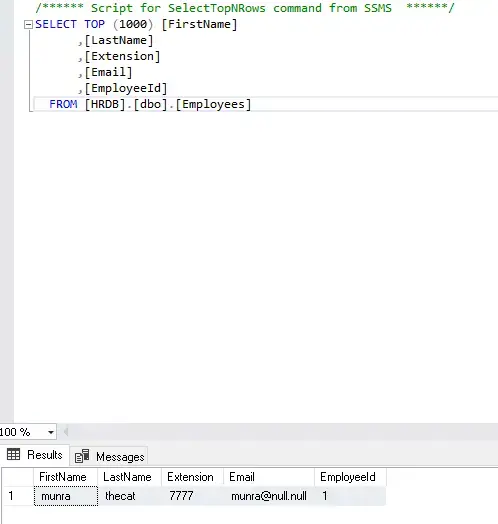
Task: Select all via top-left results grid corner
Action: [x=18, y=477]
